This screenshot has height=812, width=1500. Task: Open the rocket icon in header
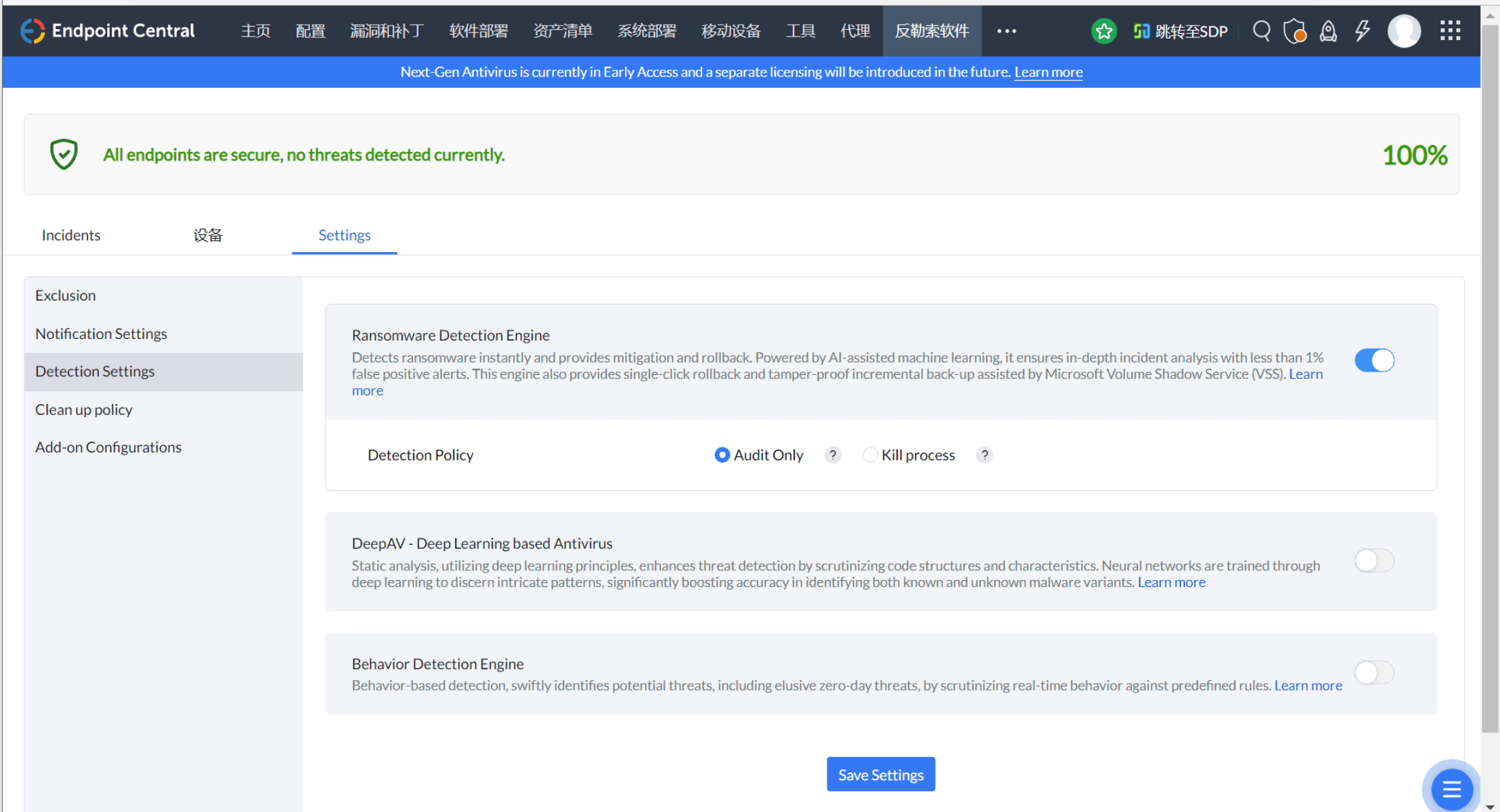(x=1327, y=31)
